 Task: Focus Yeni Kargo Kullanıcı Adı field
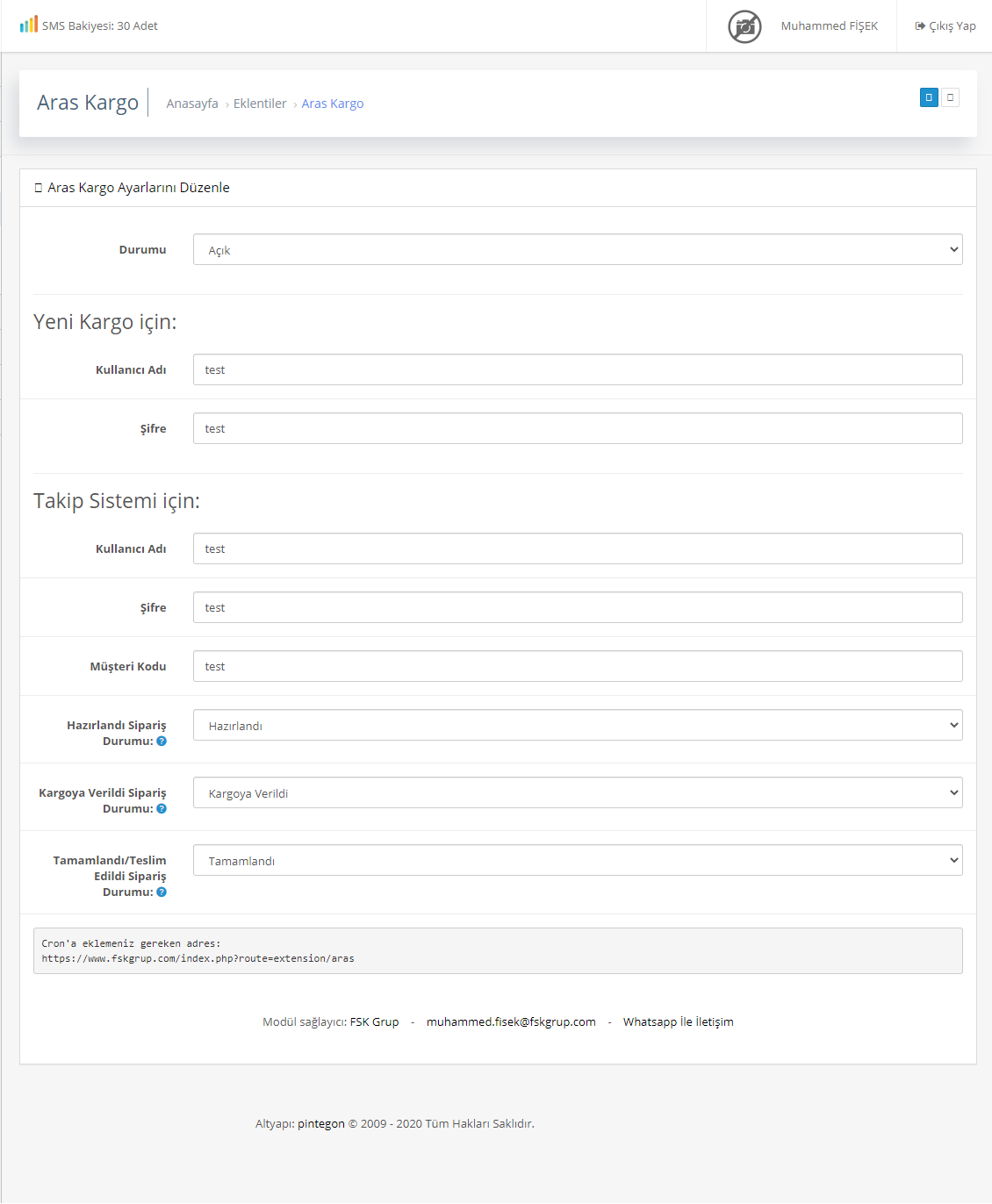(x=578, y=369)
